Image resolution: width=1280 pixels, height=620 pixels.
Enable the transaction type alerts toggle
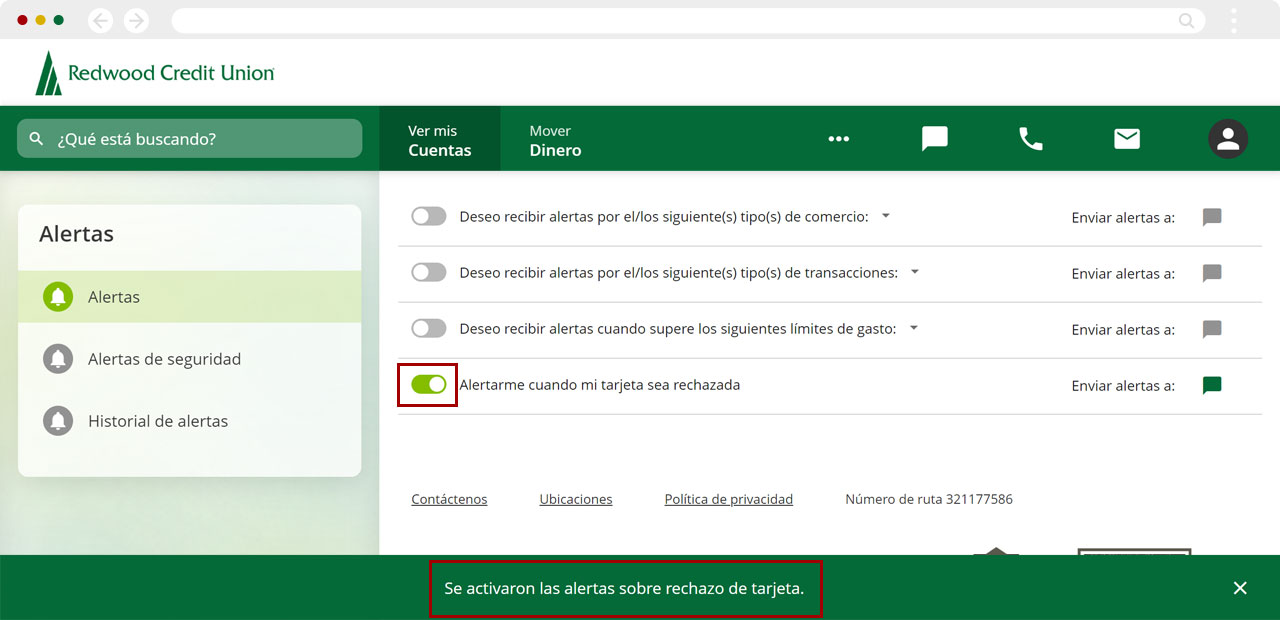[x=429, y=273]
